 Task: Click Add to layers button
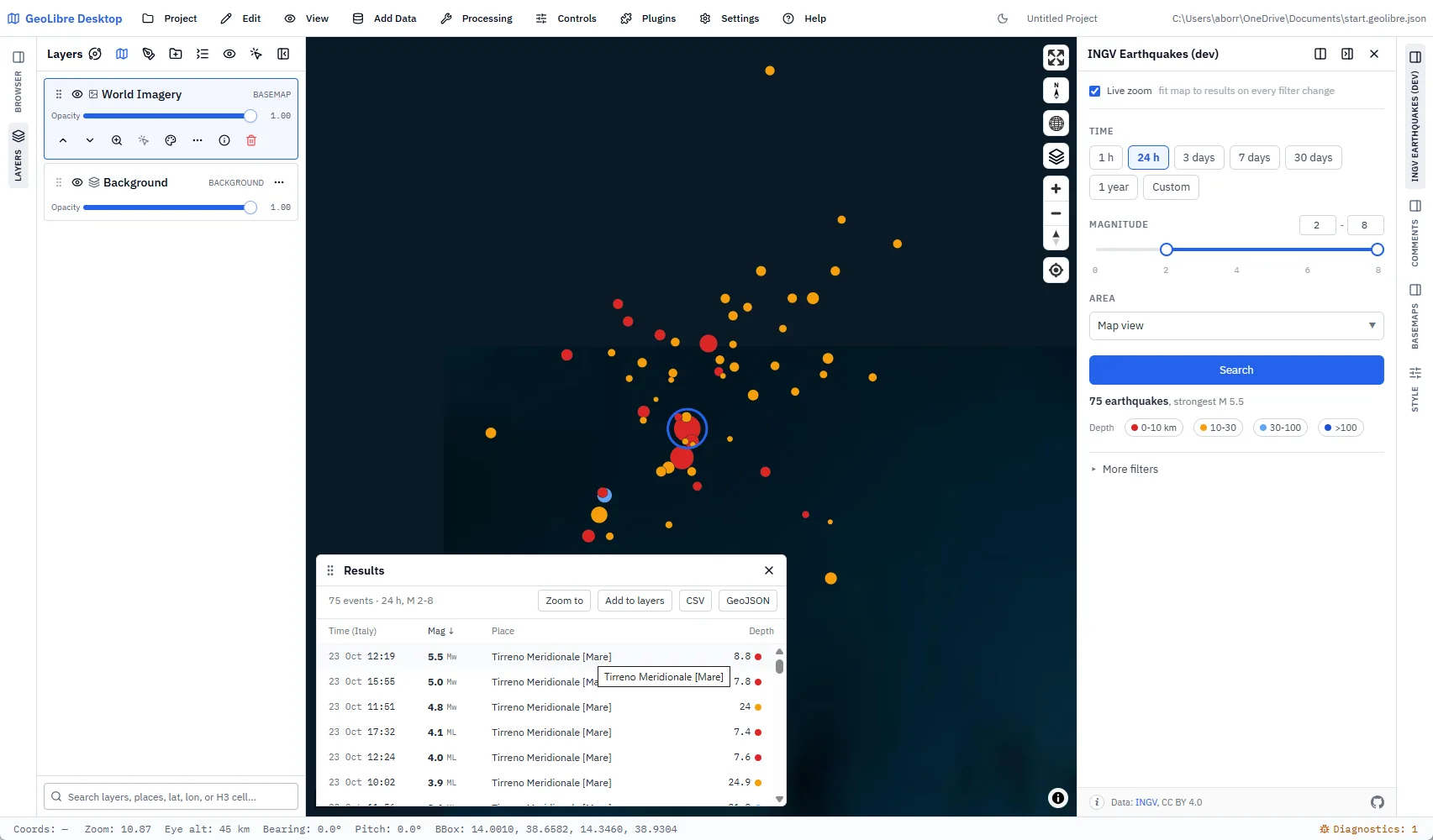635,601
